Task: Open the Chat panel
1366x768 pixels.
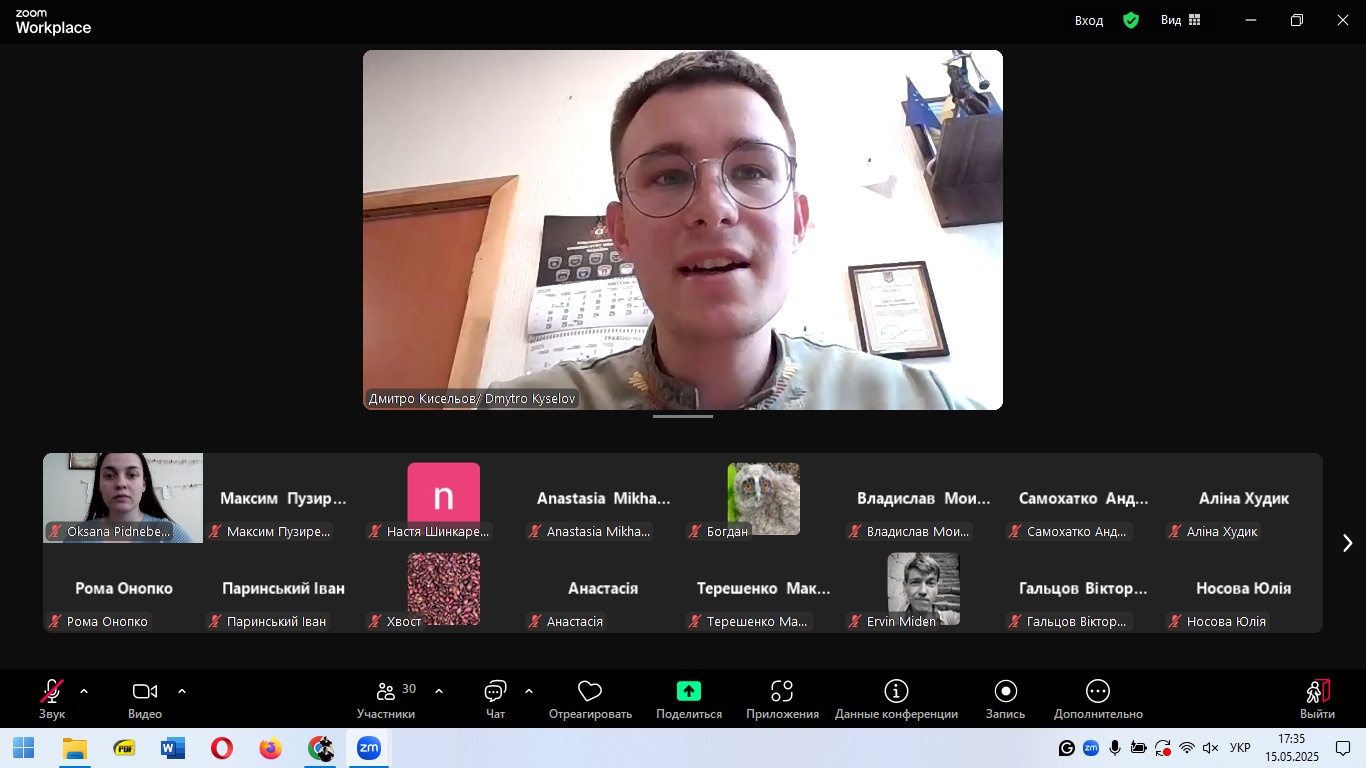Action: coord(495,692)
